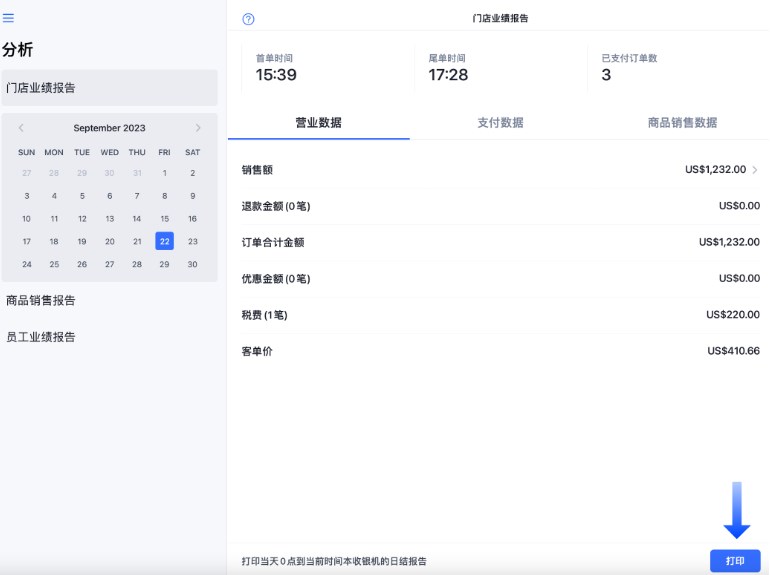This screenshot has width=770, height=575.
Task: Select the 营业数据 tab
Action: (x=318, y=123)
